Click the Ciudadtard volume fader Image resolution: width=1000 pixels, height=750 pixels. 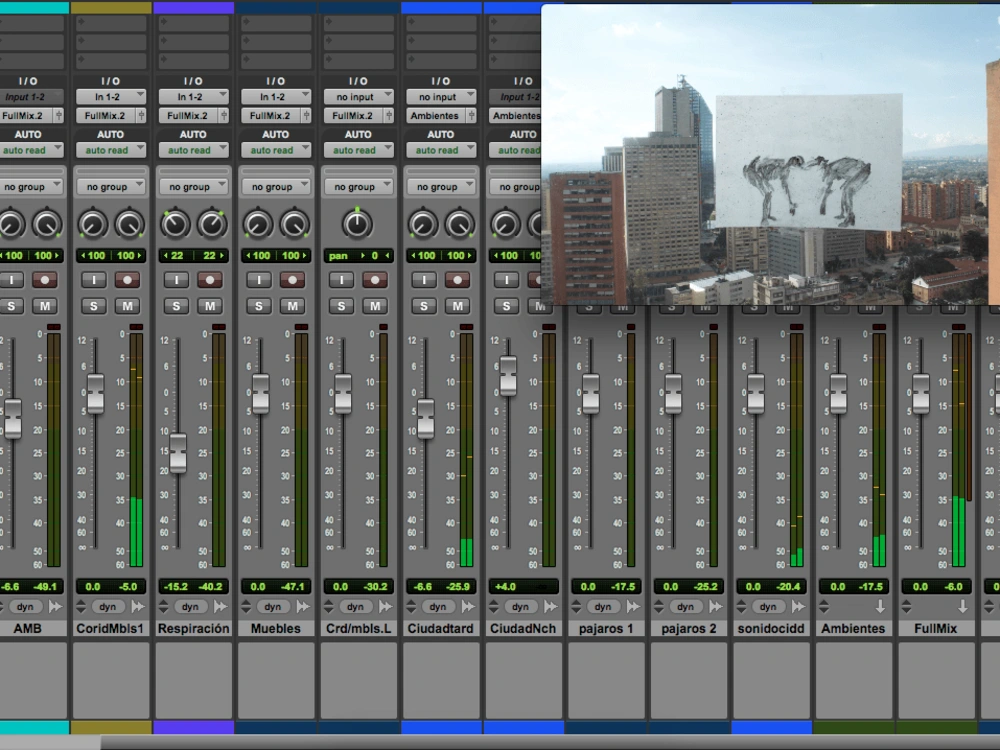click(x=425, y=419)
